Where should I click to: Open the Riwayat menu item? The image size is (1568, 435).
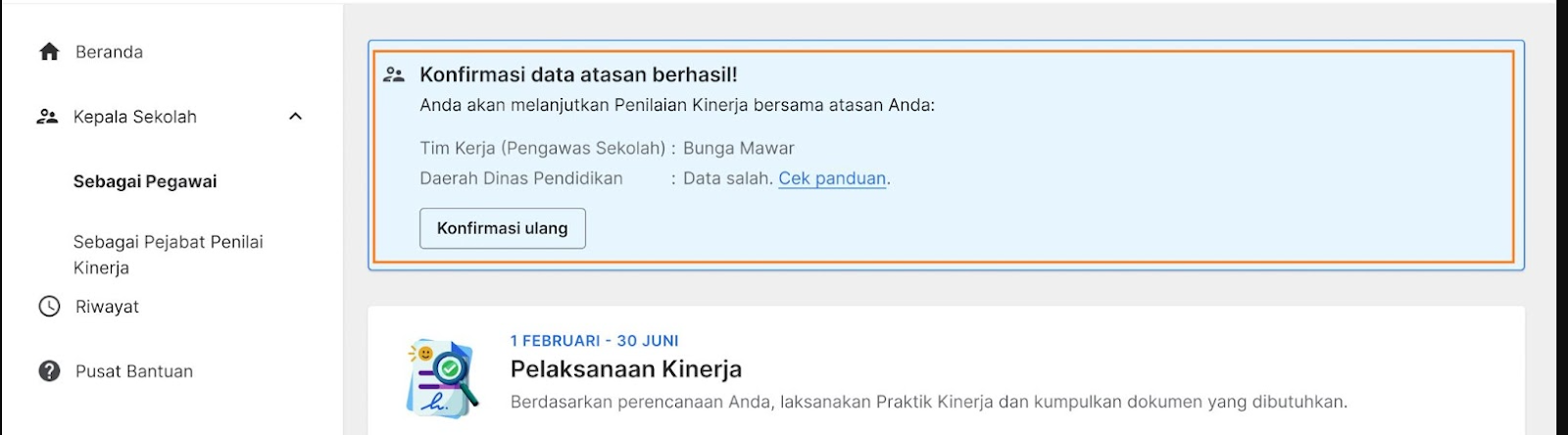[x=107, y=307]
